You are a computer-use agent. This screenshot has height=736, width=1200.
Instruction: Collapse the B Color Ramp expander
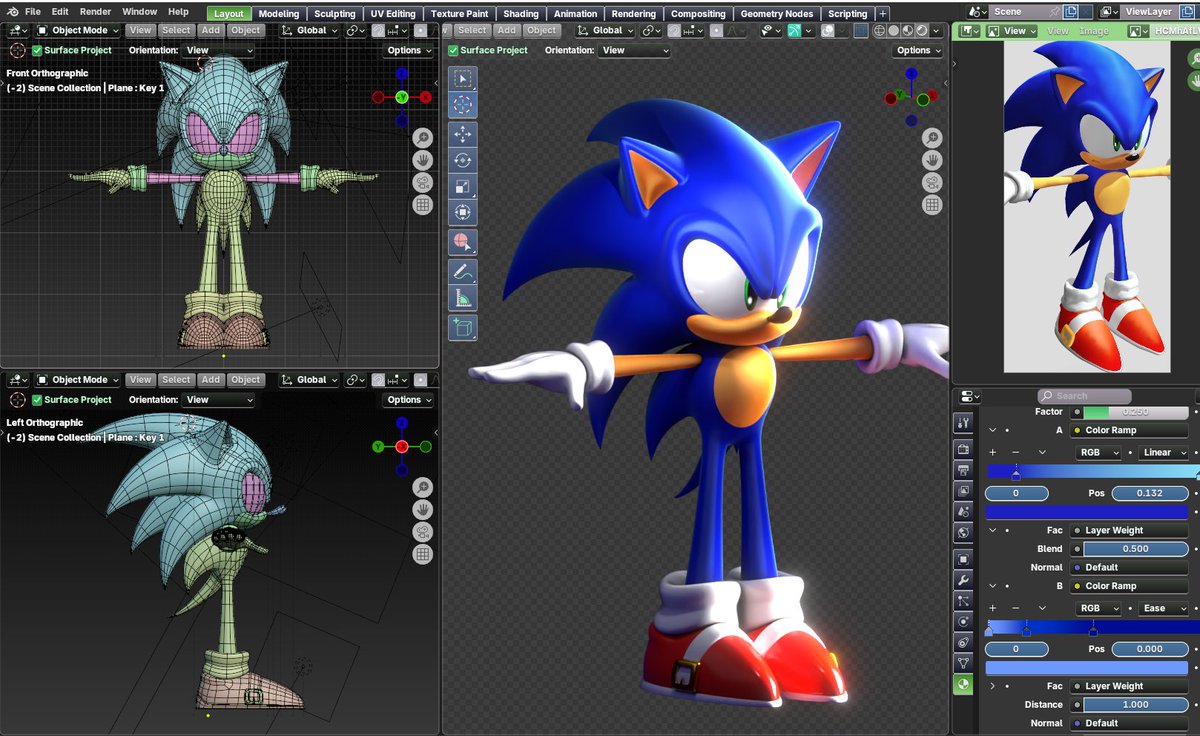pos(993,586)
